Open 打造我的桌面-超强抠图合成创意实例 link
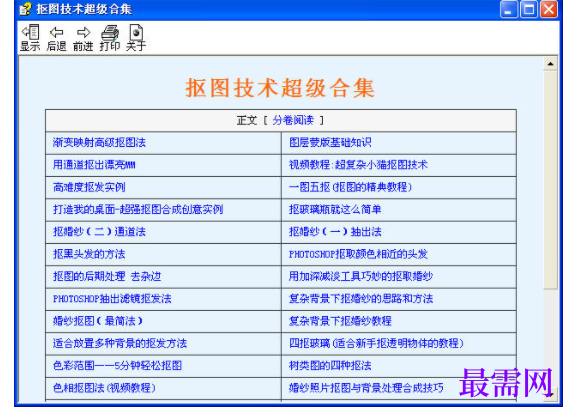The image size is (571, 414). point(138,209)
